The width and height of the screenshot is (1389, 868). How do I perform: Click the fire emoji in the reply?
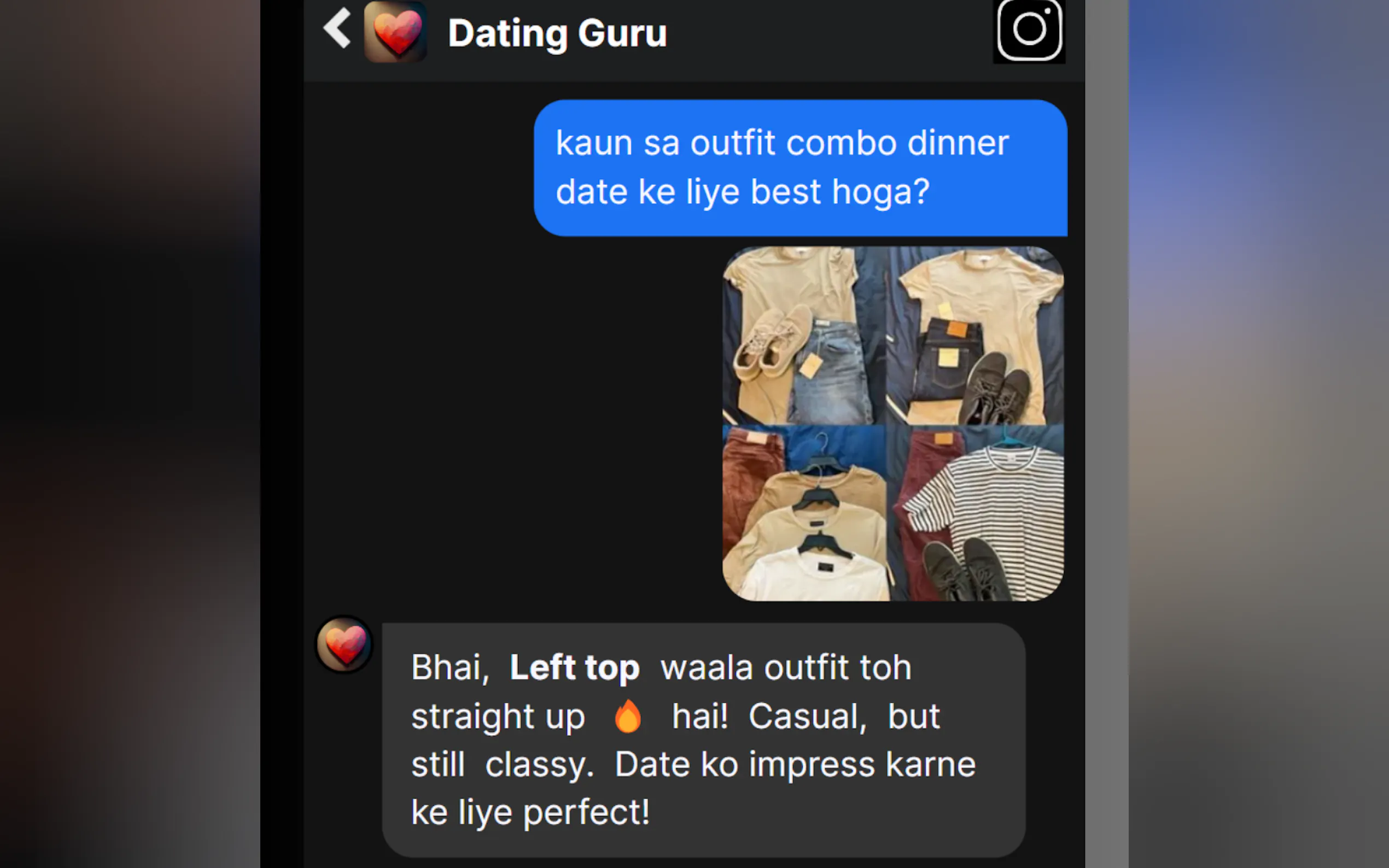coord(628,717)
